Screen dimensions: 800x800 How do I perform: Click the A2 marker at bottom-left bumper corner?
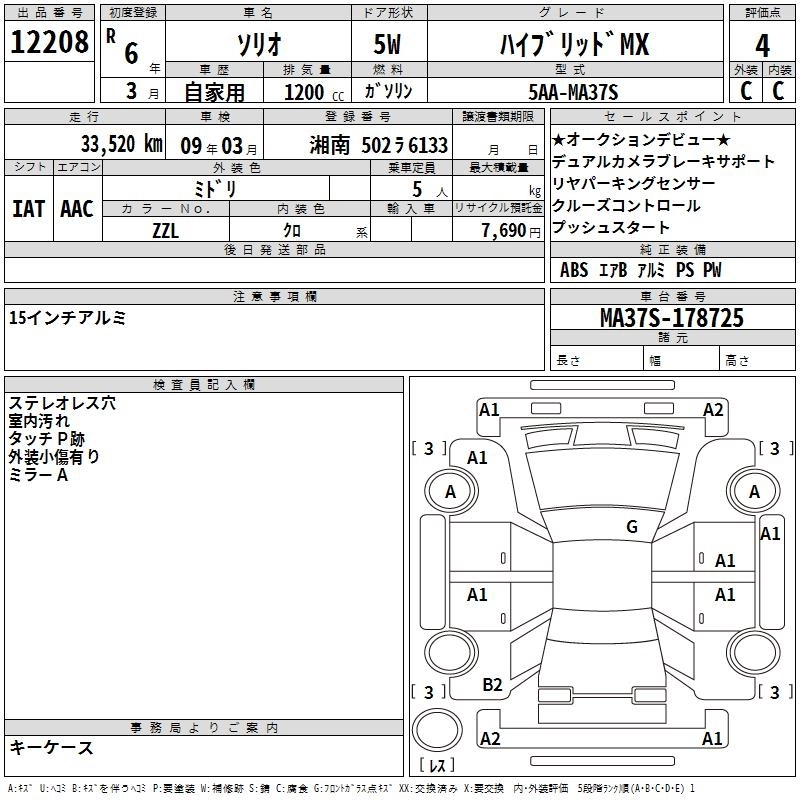click(490, 739)
